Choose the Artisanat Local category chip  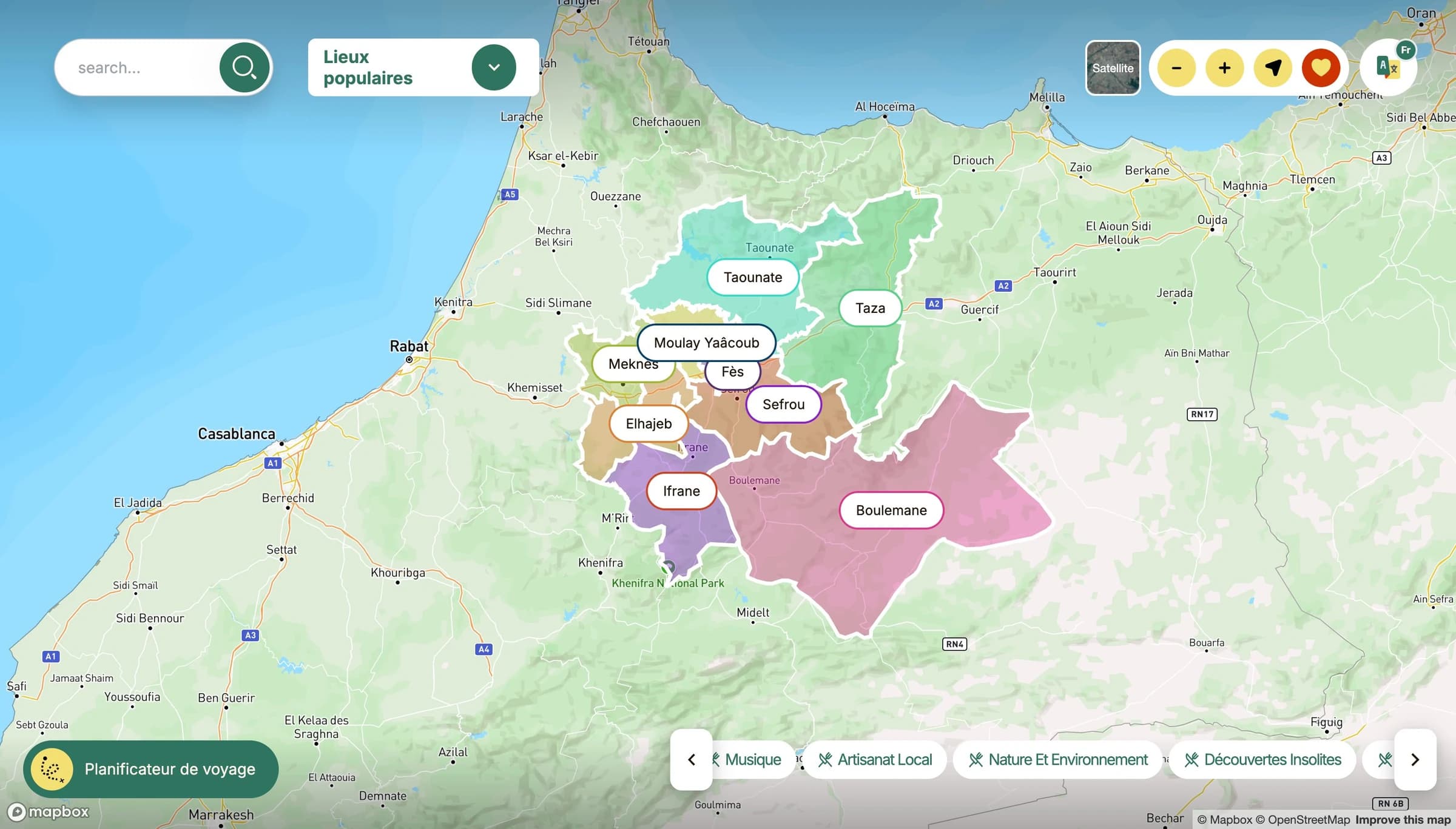pos(875,759)
